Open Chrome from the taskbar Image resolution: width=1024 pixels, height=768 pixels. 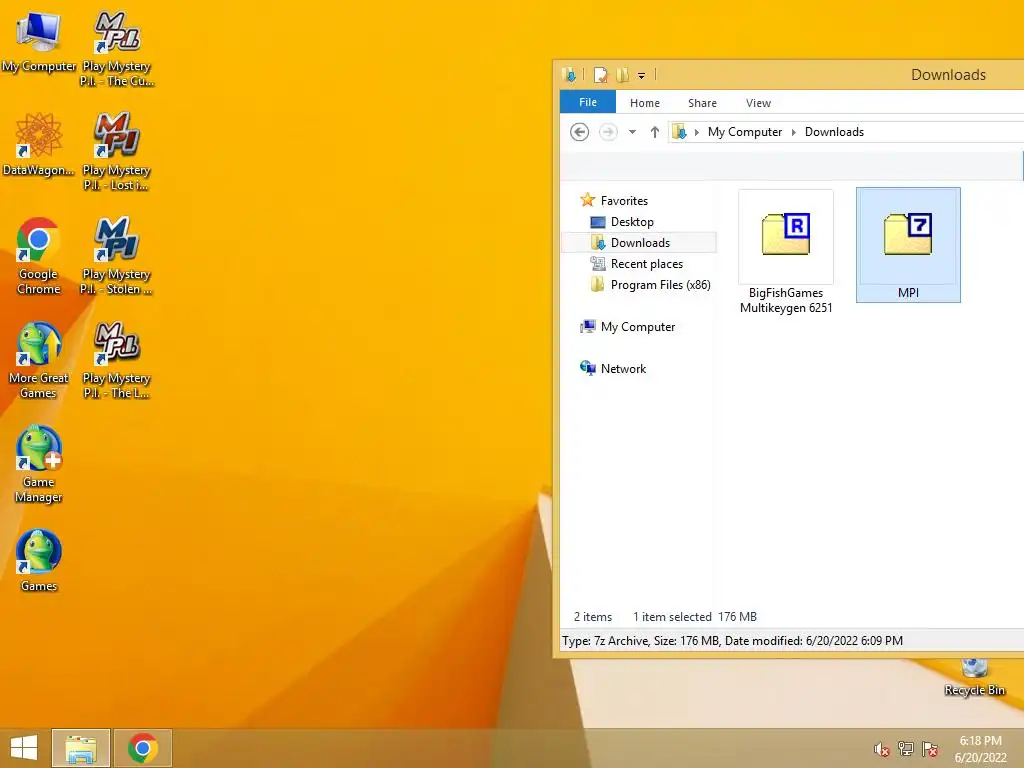click(142, 748)
